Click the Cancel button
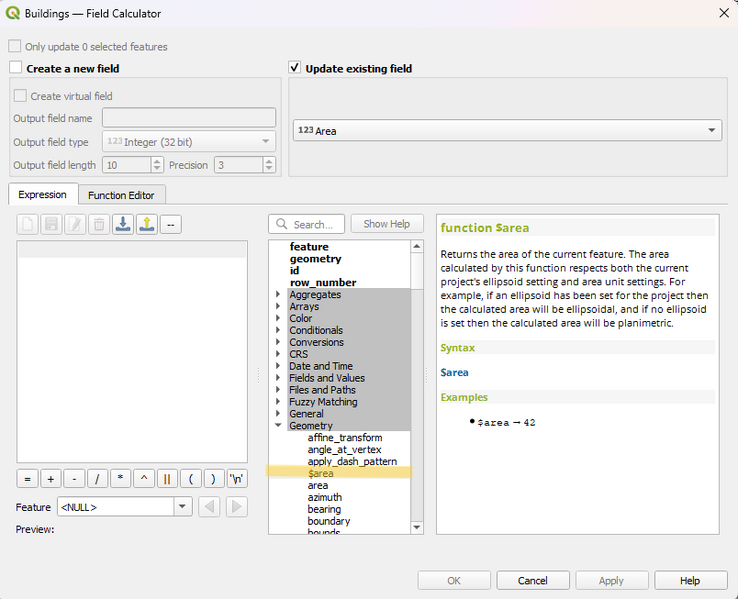The image size is (738, 599). [x=533, y=580]
